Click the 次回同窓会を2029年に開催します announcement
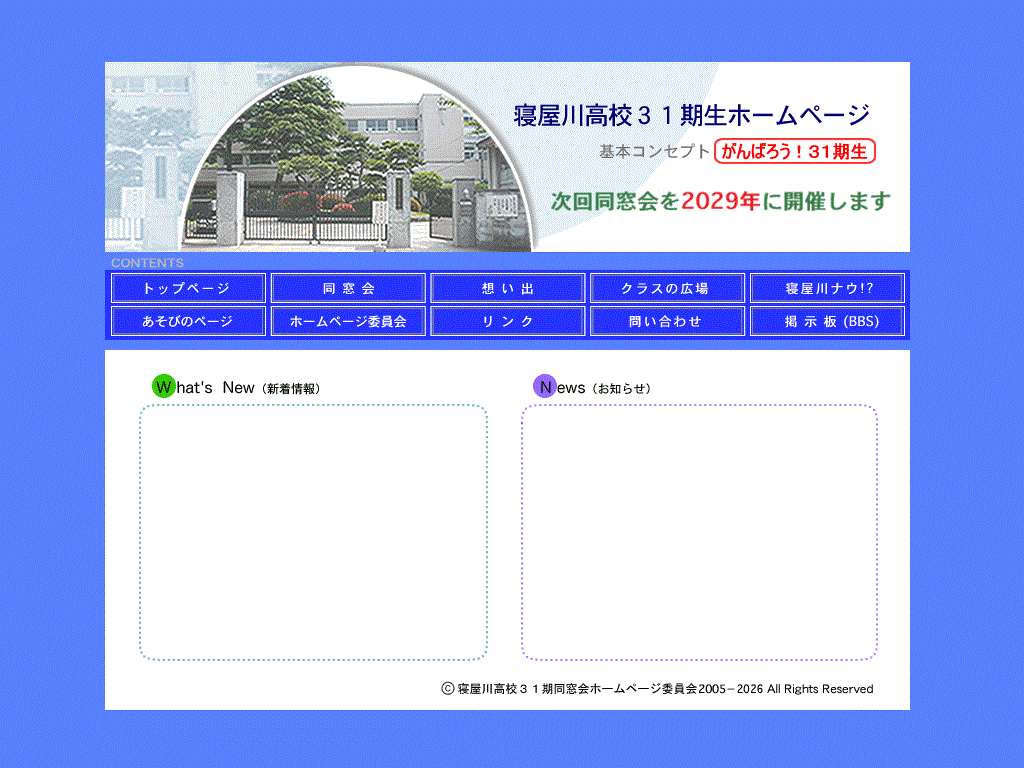Image resolution: width=1024 pixels, height=768 pixels. click(x=720, y=200)
